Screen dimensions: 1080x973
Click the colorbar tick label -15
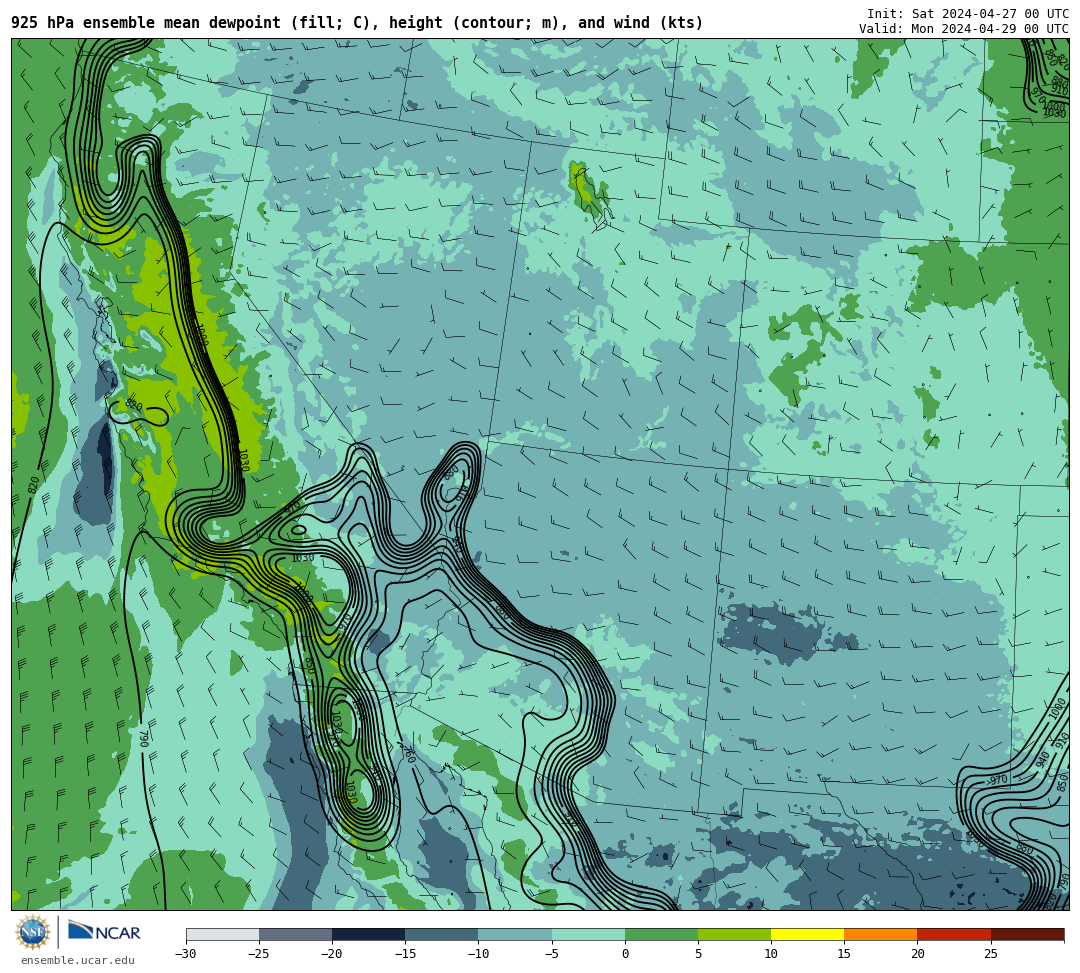tap(405, 954)
